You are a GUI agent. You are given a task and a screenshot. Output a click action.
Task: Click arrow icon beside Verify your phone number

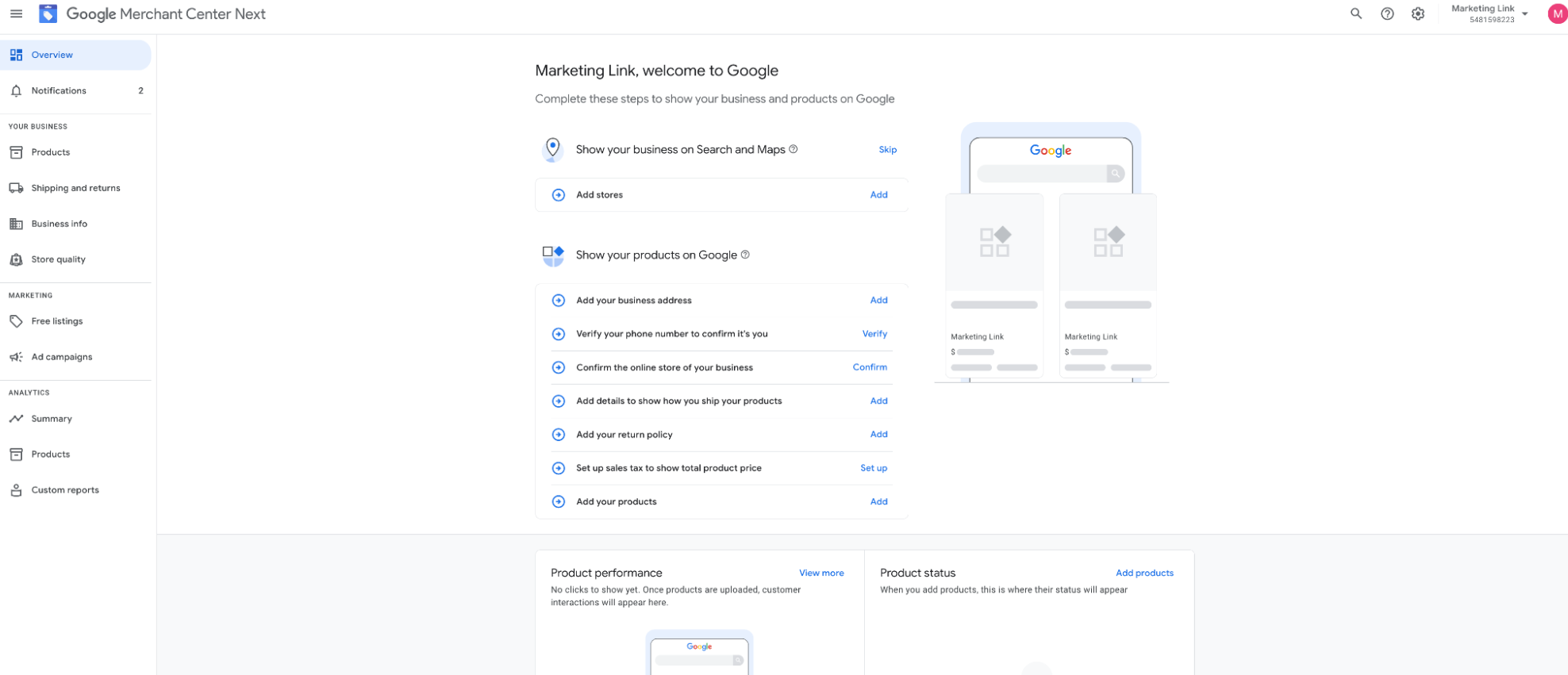click(559, 334)
